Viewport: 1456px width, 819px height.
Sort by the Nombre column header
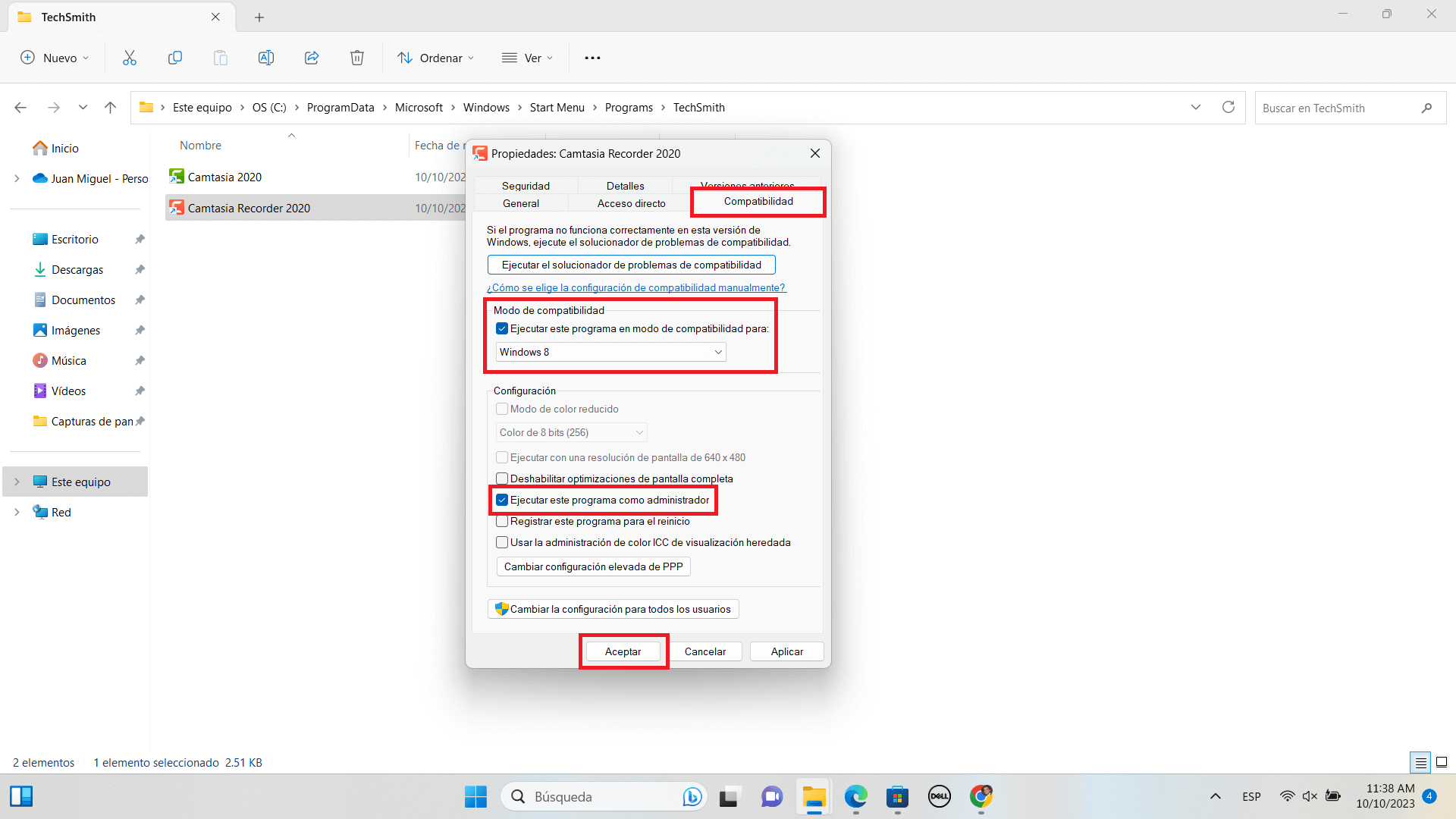point(200,146)
